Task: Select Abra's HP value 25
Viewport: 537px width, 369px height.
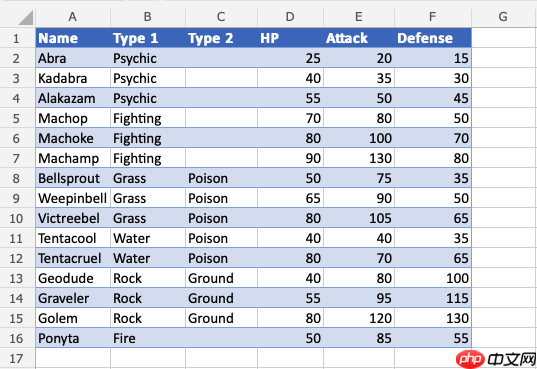Action: click(x=290, y=58)
